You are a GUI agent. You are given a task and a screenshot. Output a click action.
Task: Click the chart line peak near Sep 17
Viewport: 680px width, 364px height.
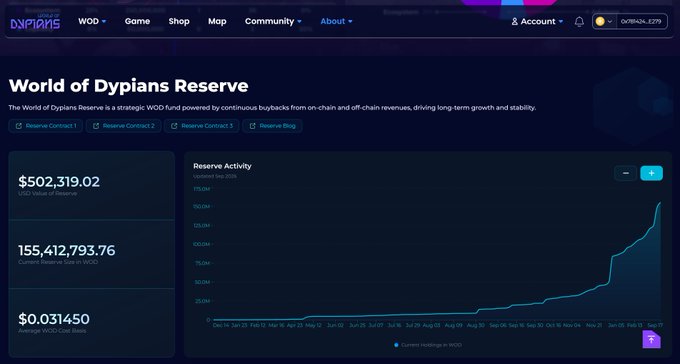tap(660, 203)
